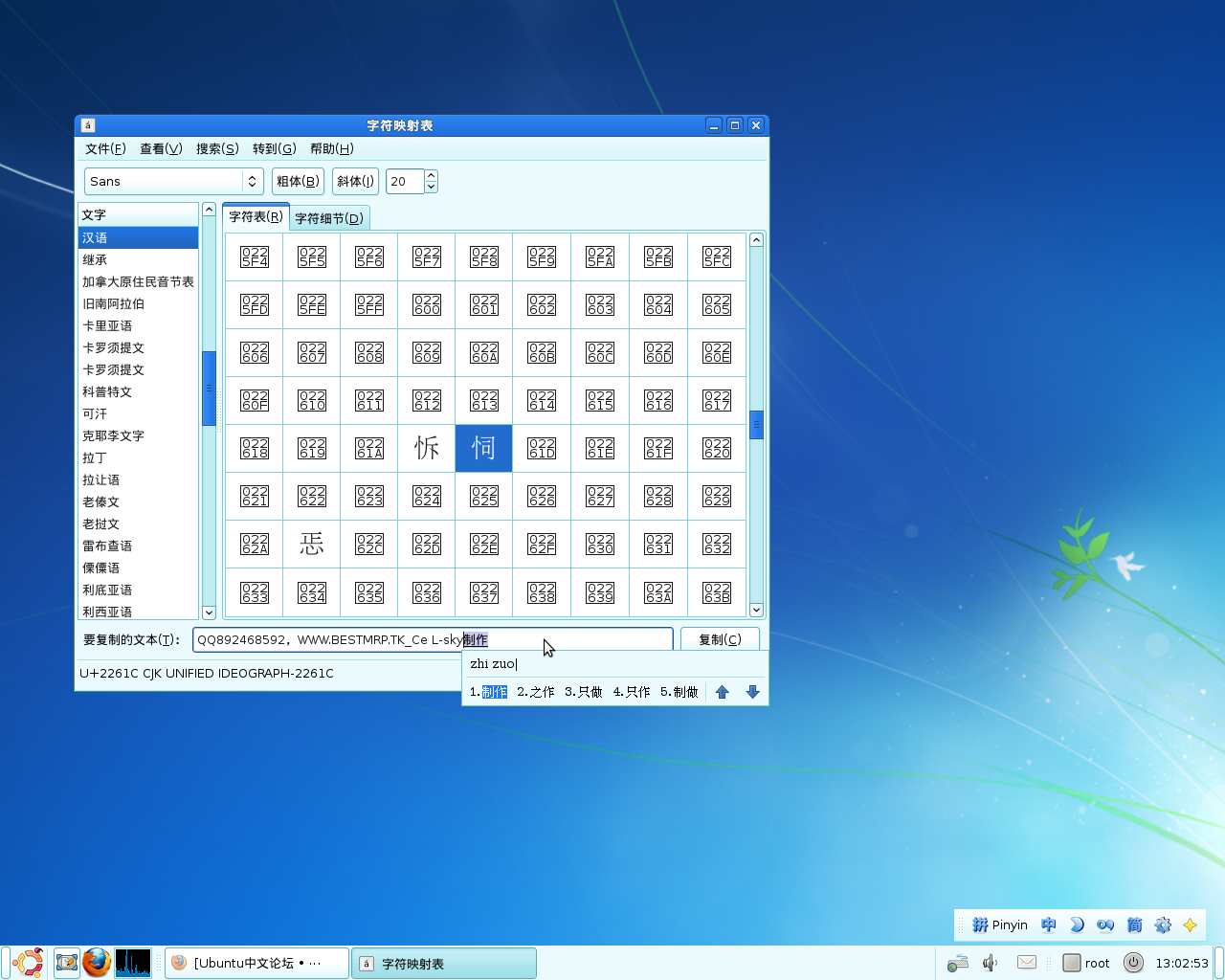Select the character cell 2261B
The image size is (1225, 980).
pos(426,448)
